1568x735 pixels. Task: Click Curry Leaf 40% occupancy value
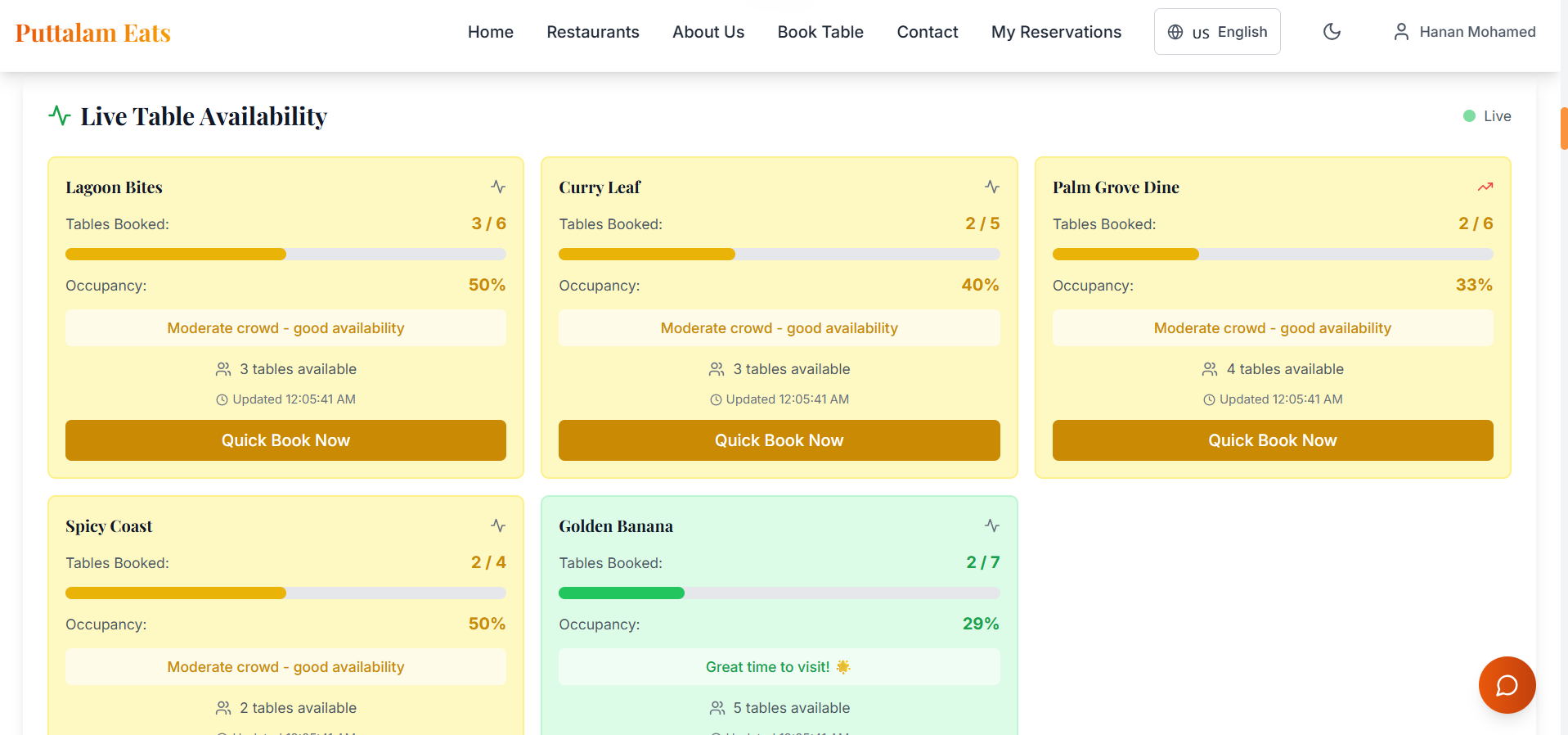980,285
